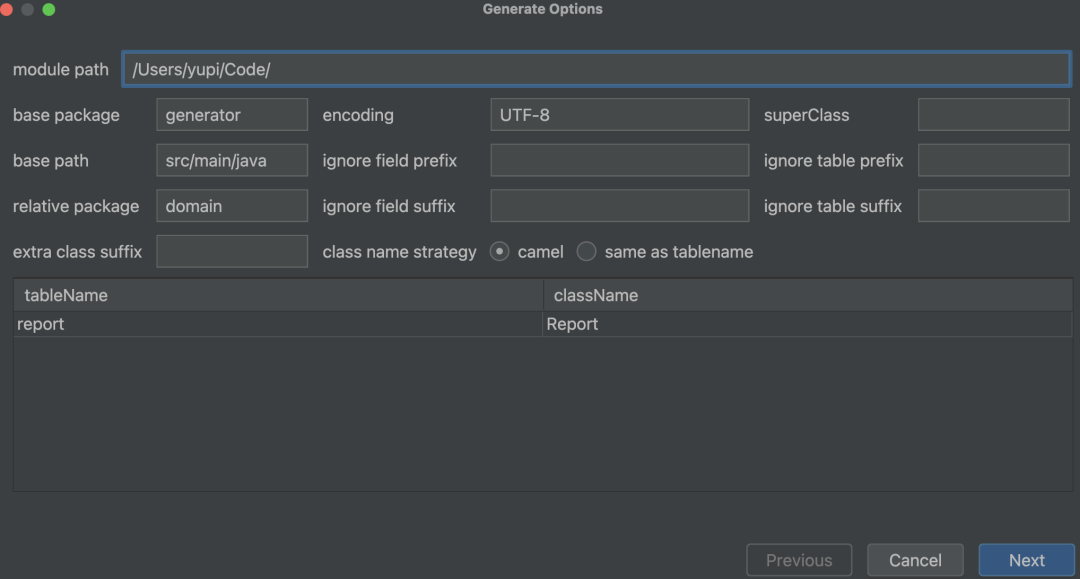Focus the ignore table prefix input

coord(993,161)
